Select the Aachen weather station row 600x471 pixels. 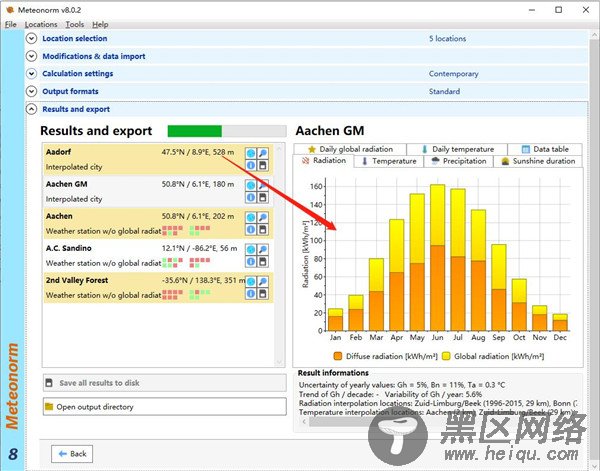(158, 223)
